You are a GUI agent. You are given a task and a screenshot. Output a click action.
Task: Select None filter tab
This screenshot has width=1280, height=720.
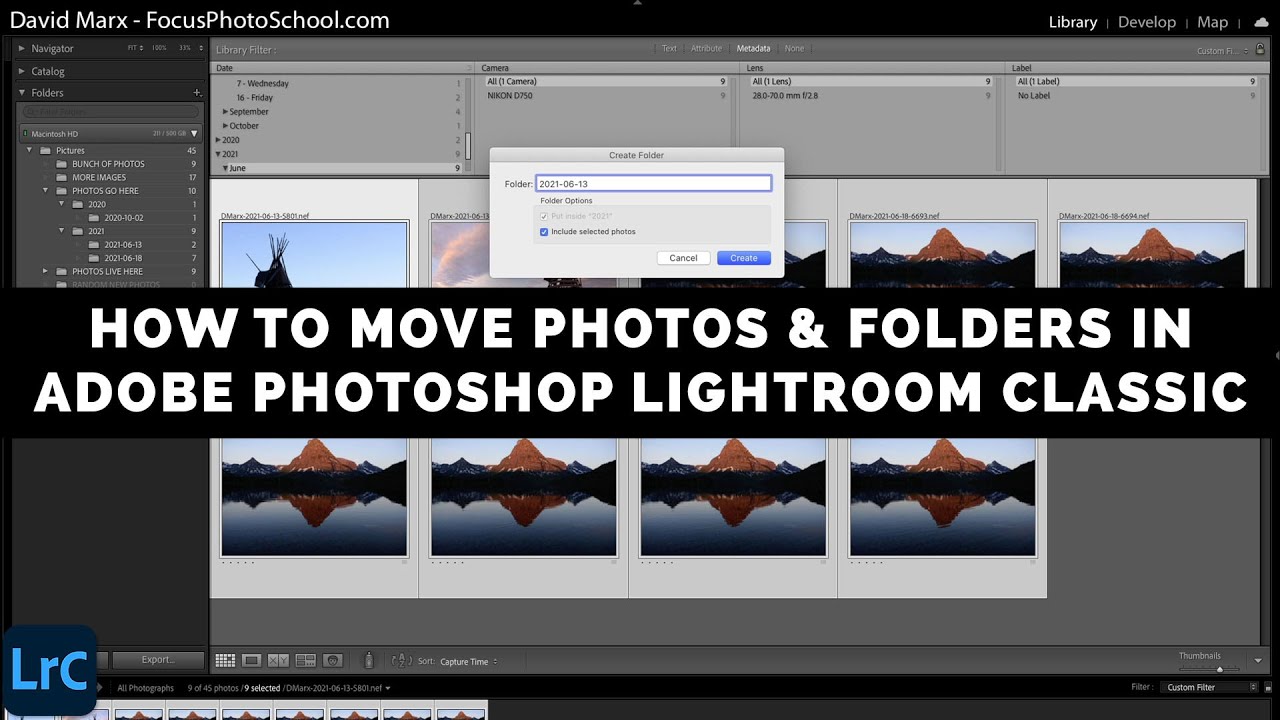click(794, 48)
